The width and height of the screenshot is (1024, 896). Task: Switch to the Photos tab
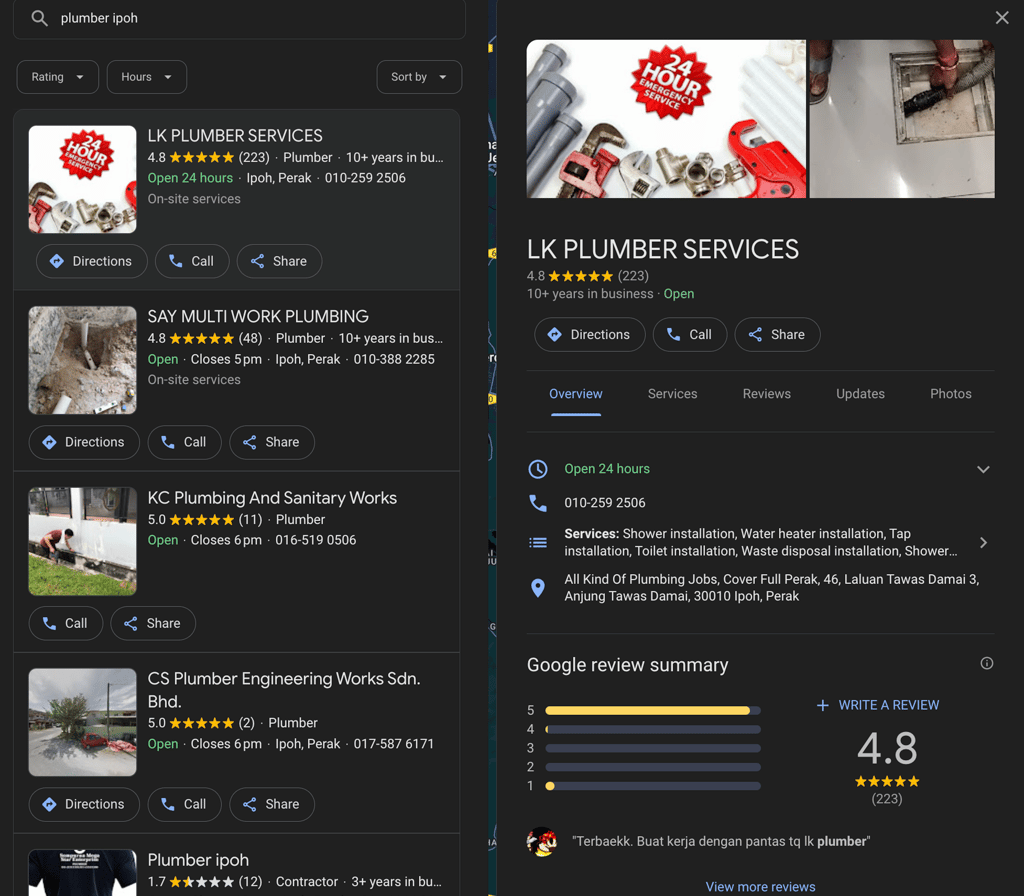pyautogui.click(x=950, y=394)
